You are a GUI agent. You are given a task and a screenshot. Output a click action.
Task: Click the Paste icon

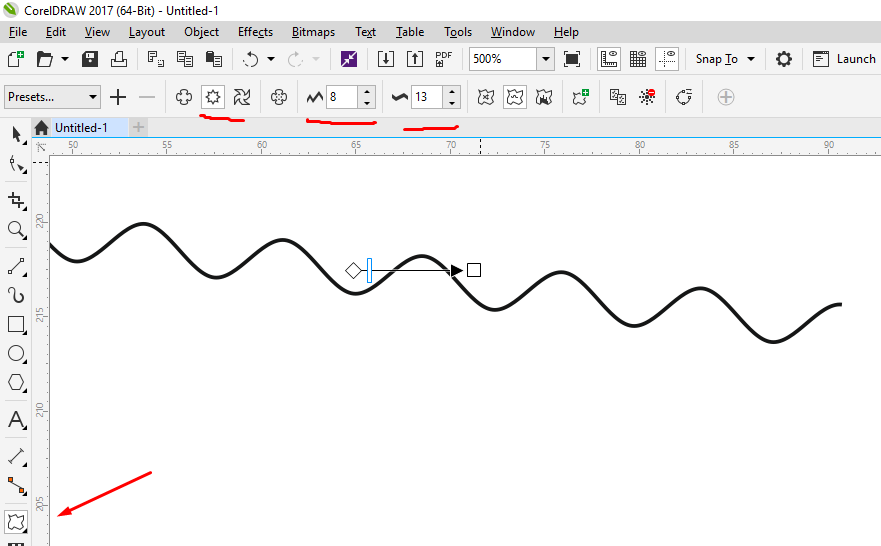coord(214,59)
